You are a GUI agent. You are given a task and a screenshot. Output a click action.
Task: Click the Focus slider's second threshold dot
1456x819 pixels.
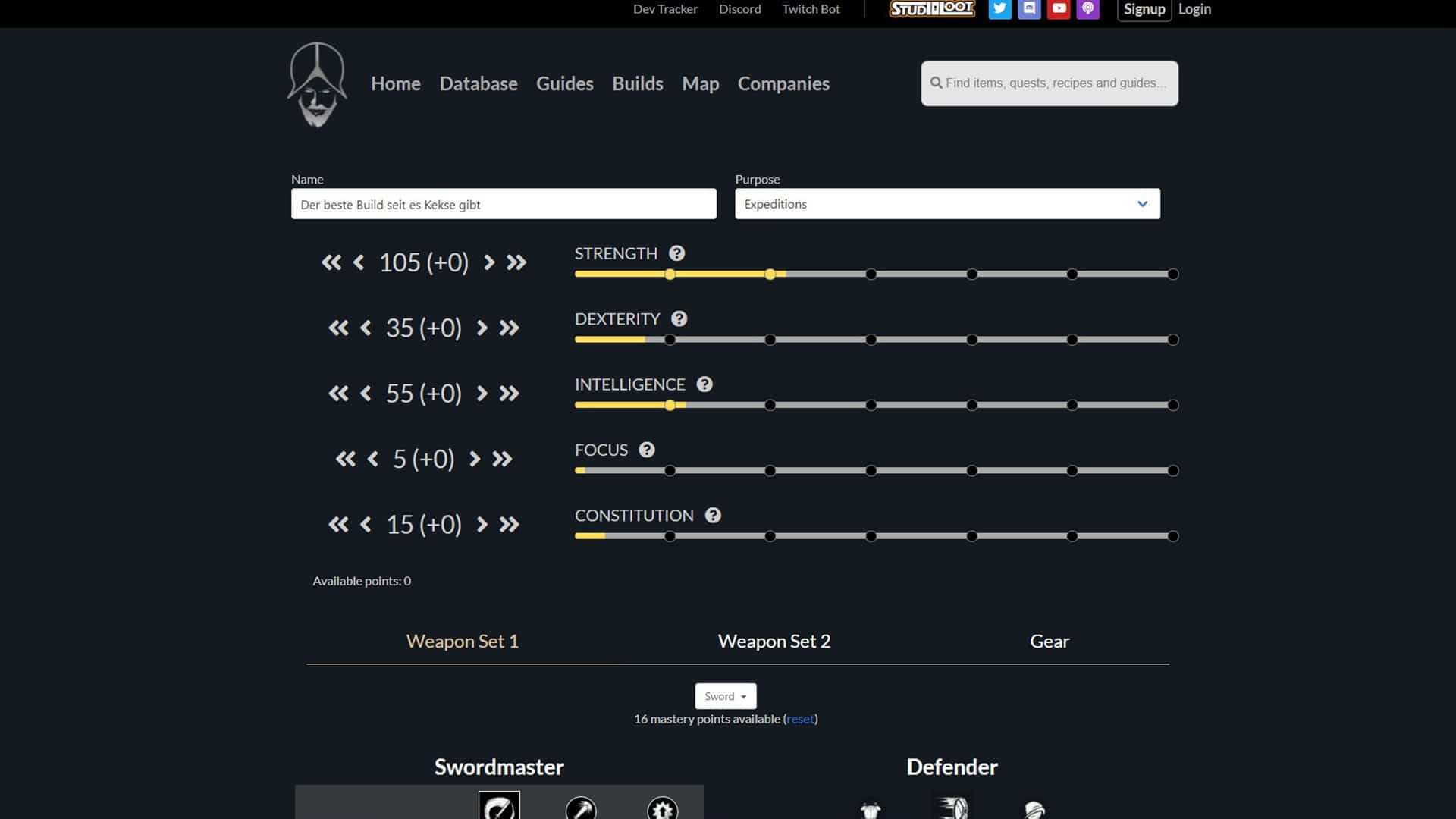pos(770,471)
